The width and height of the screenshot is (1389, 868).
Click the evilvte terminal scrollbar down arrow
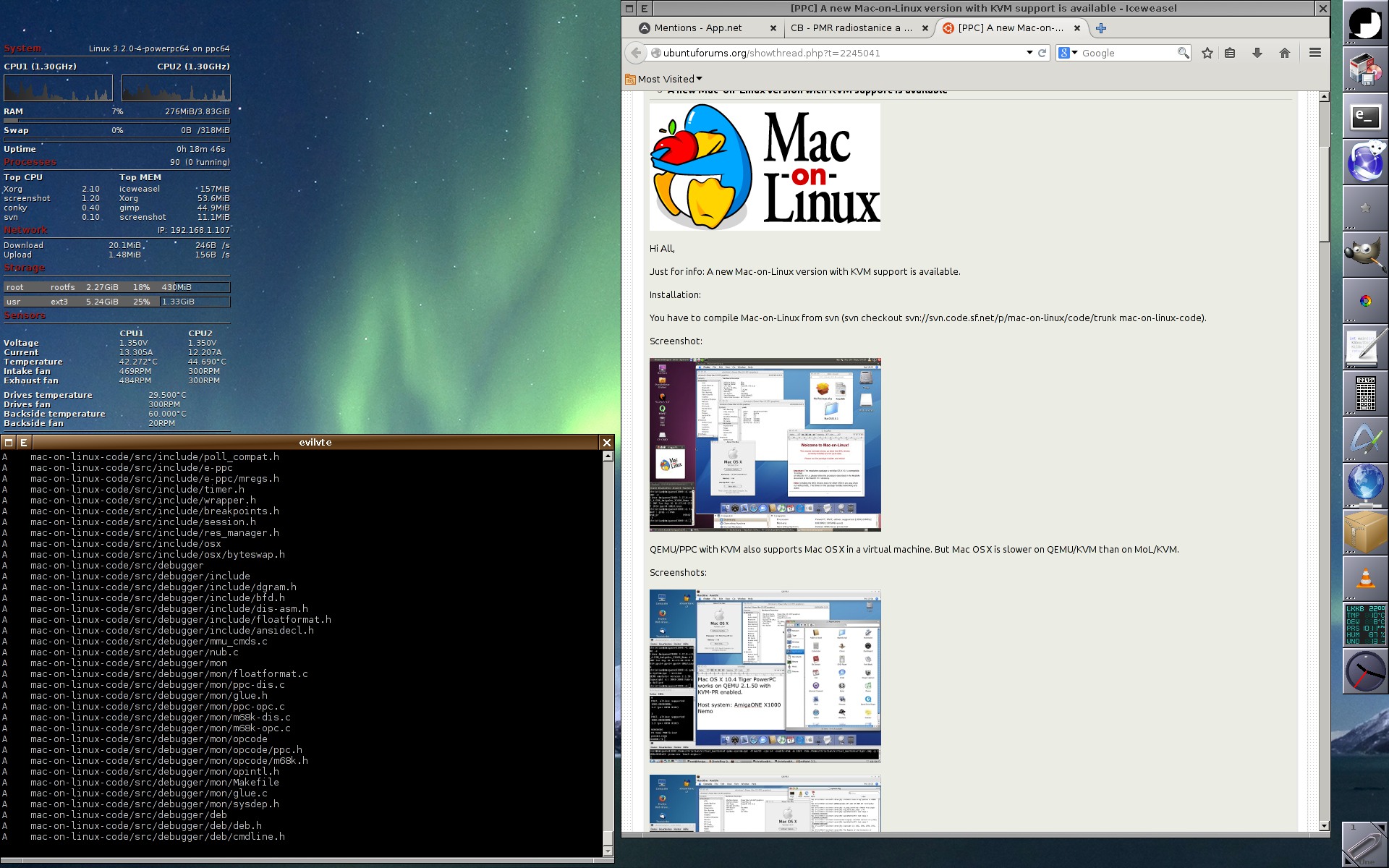tap(608, 851)
